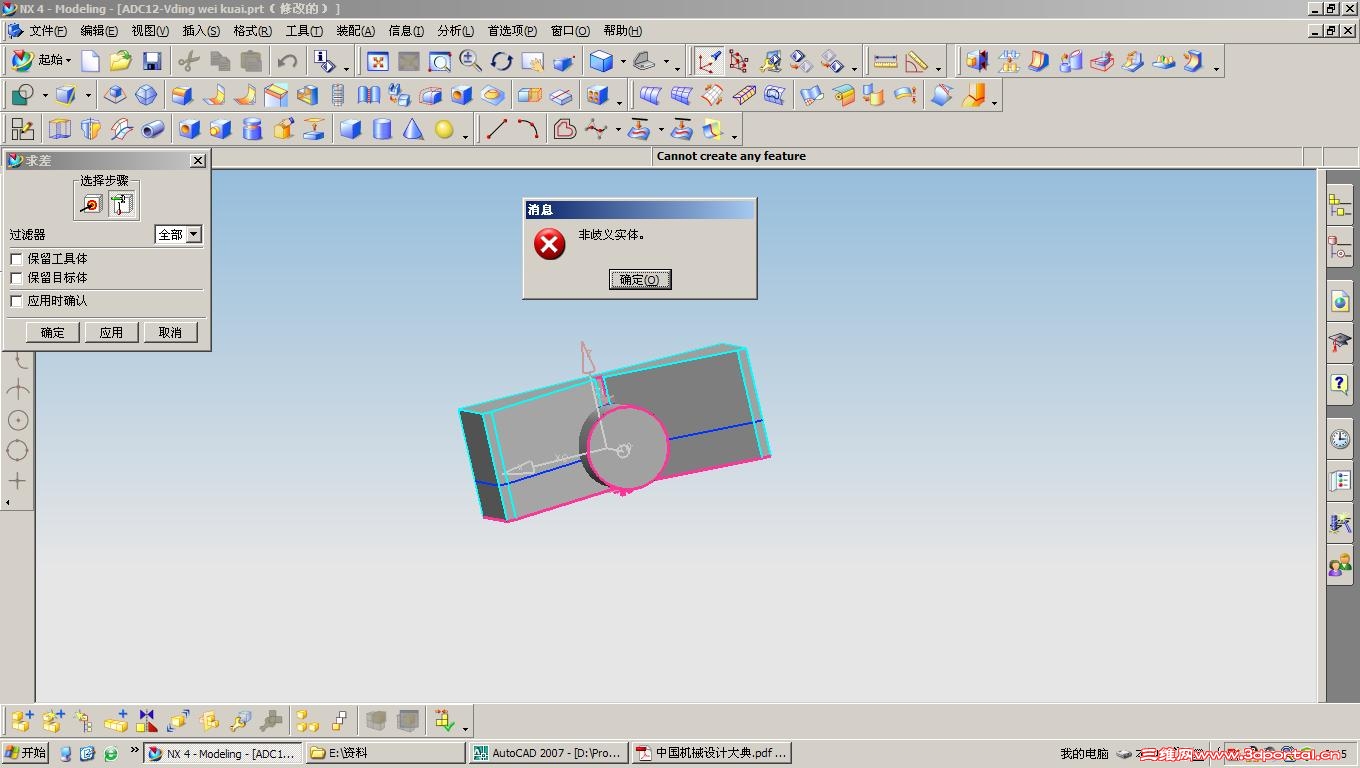This screenshot has height=768, width=1360.
Task: Click the ruler distance measurement icon
Action: pos(885,62)
